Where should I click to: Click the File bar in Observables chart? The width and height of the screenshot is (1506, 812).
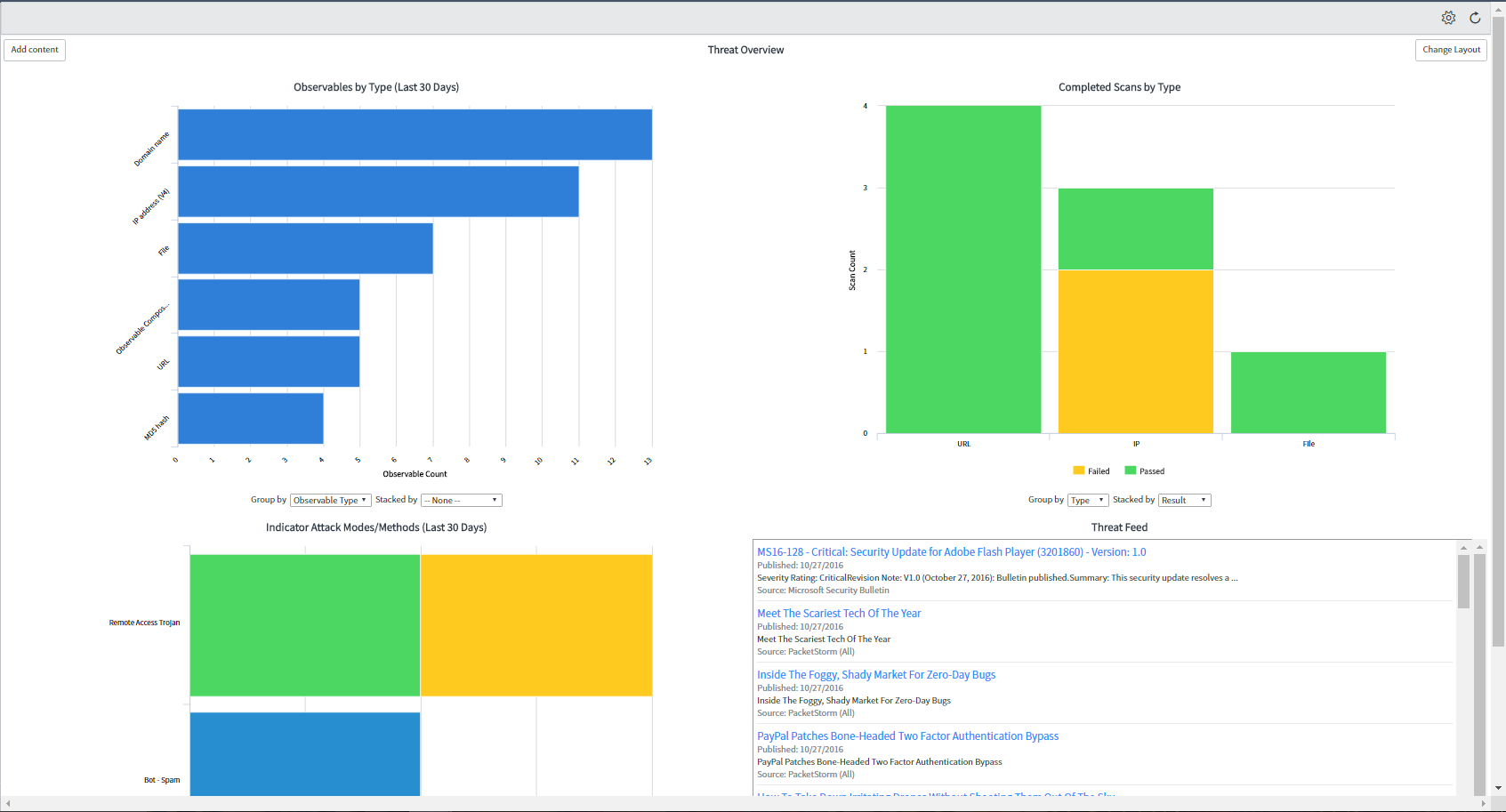coord(305,248)
